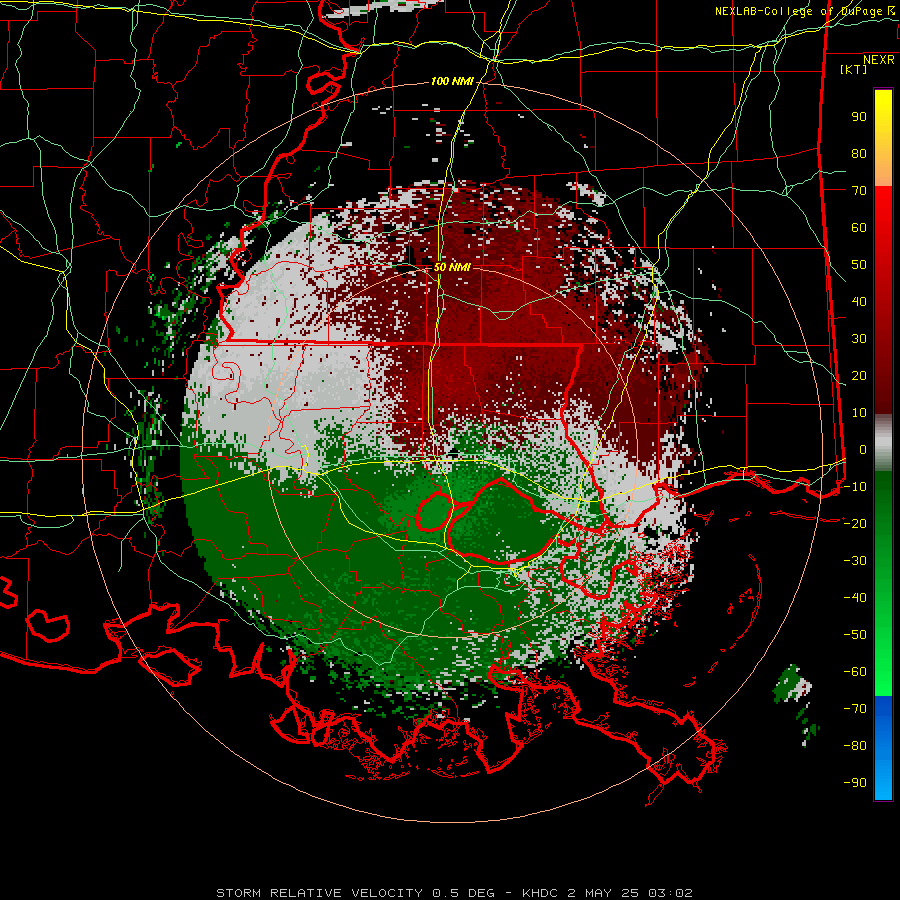This screenshot has height=900, width=900.
Task: Click the -80 value on the velocity scale
Action: click(x=855, y=746)
